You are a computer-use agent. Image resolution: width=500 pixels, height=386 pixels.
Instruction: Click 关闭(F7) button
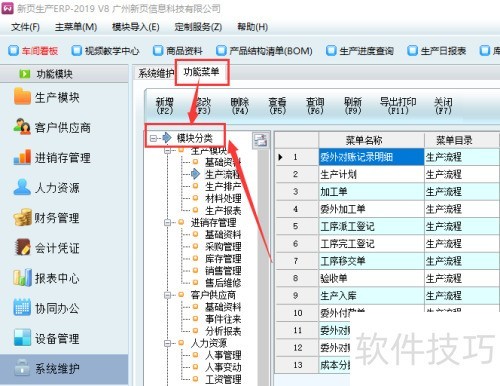pos(443,106)
